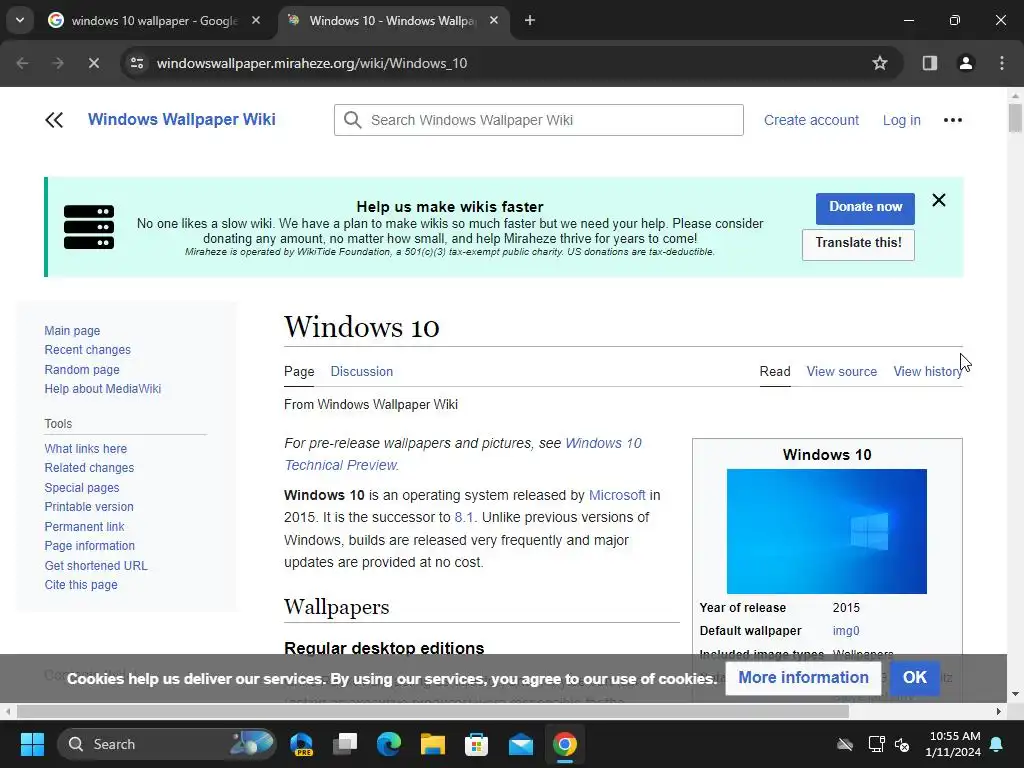Open the notification bell in system tray
Screen dimensions: 1024x768
(x=997, y=744)
